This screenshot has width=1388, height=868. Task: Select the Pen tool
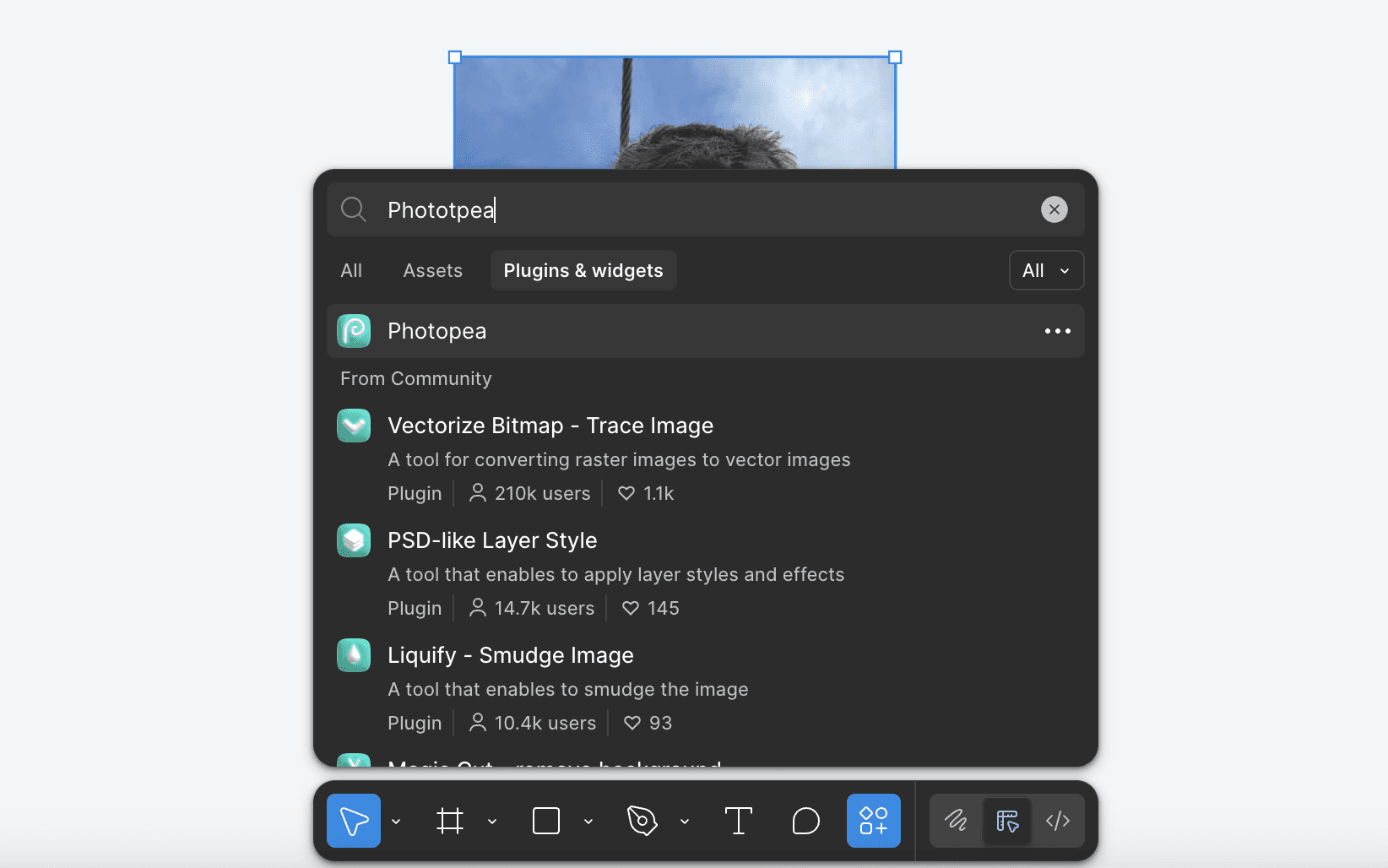[642, 821]
